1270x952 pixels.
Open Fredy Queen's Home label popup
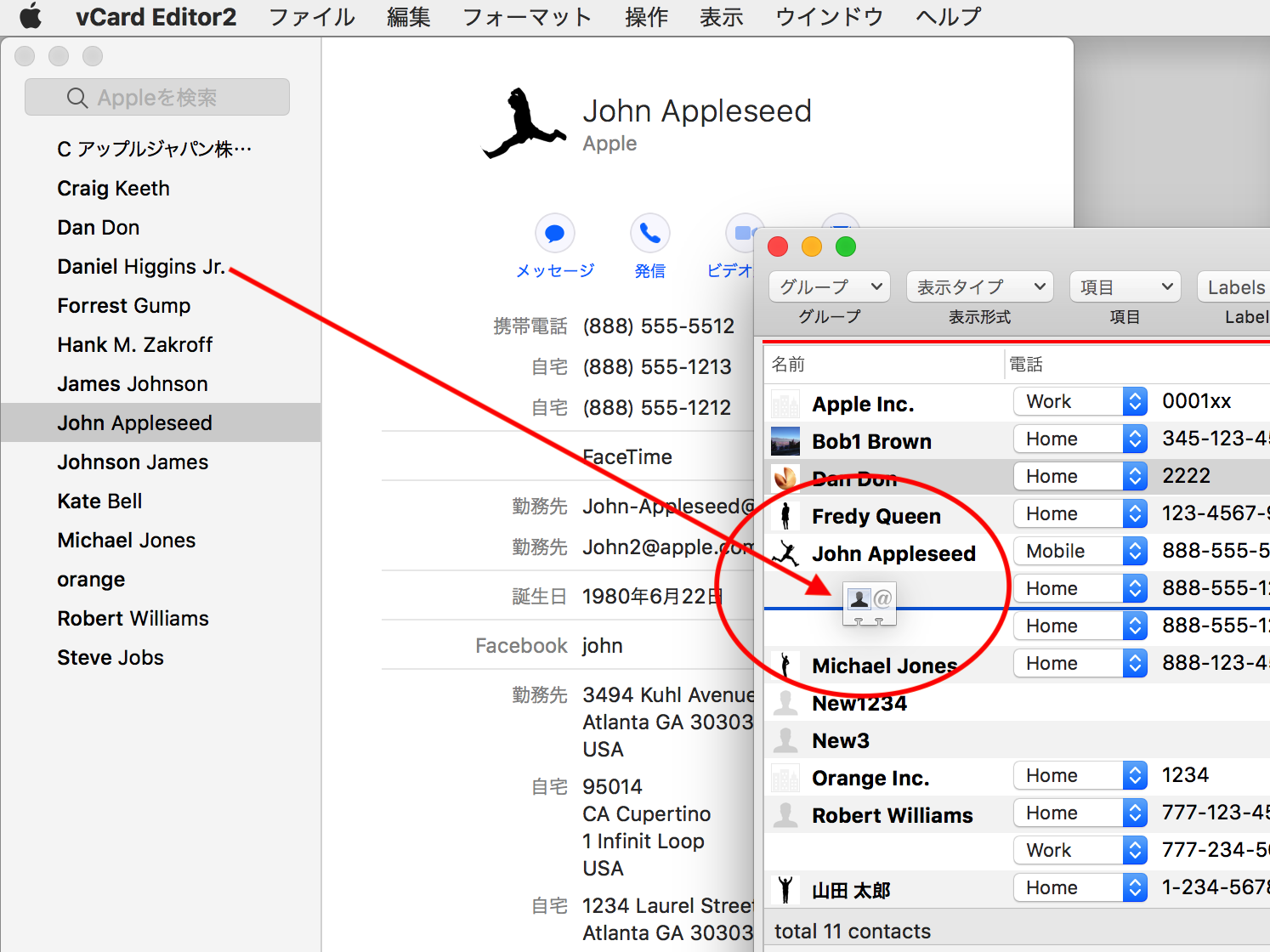tap(1080, 513)
